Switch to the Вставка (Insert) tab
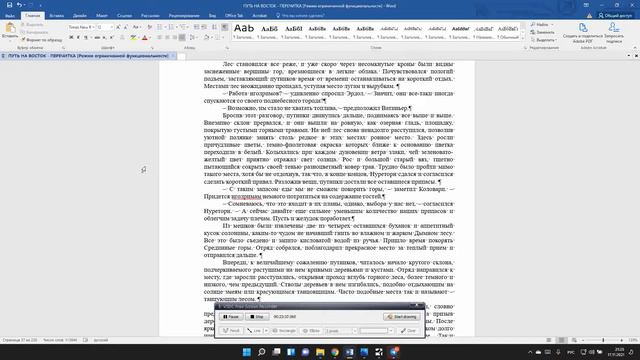The height and width of the screenshot is (360, 640). coord(56,16)
